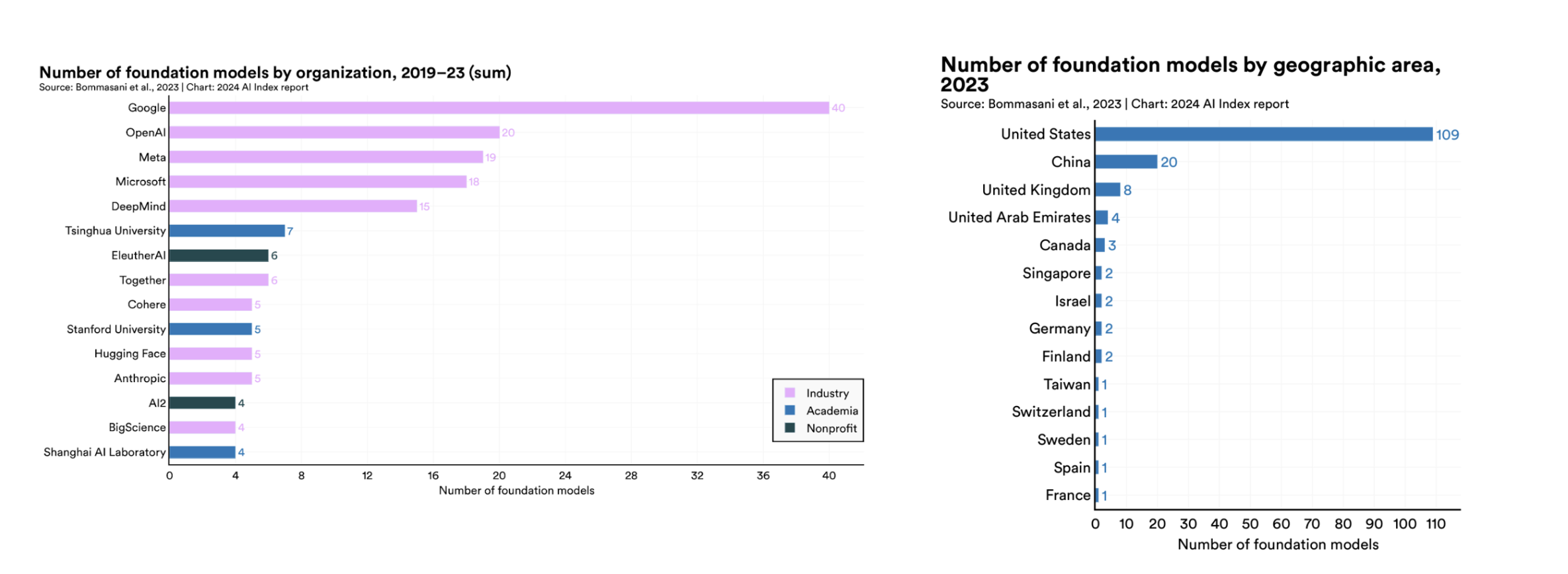This screenshot has height=574, width=1568.
Task: Click the 'Canada' label
Action: coord(1065,245)
